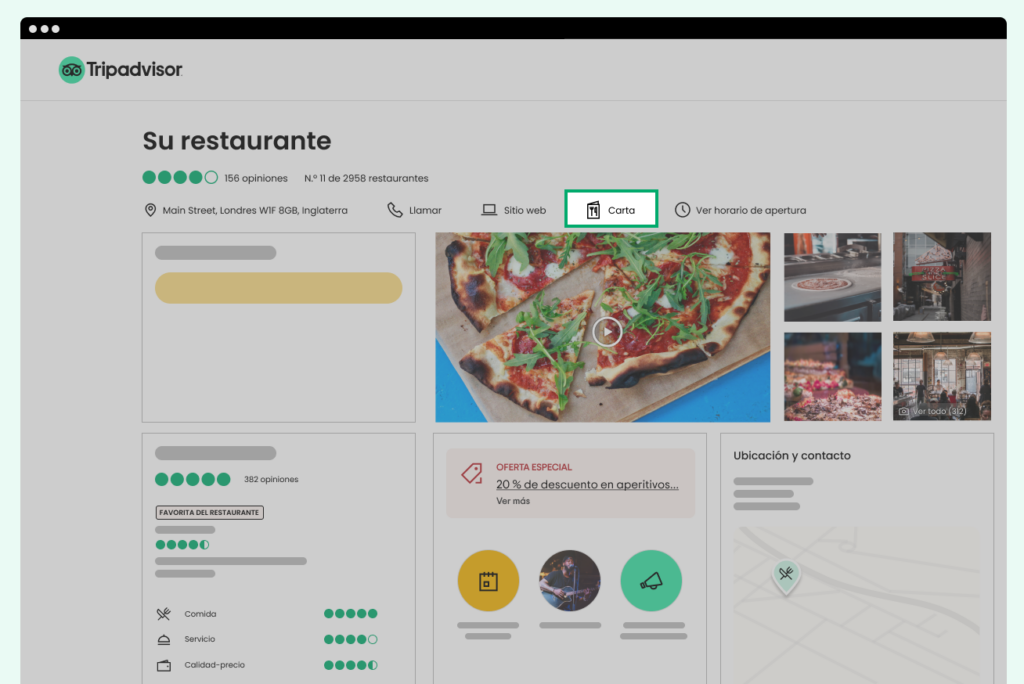This screenshot has height=684, width=1024.
Task: Click the five-bubble rating beside 382 opiniones
Action: [x=193, y=480]
